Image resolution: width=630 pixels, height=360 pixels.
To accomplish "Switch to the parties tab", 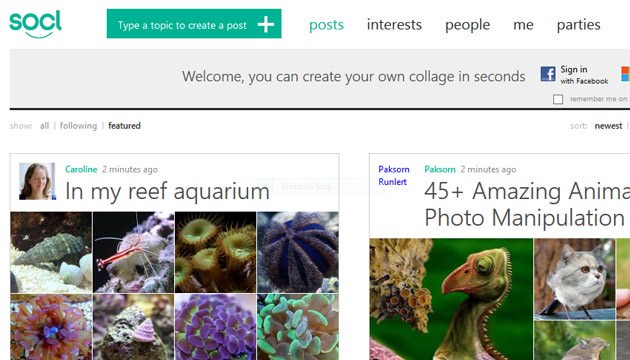I will click(578, 25).
